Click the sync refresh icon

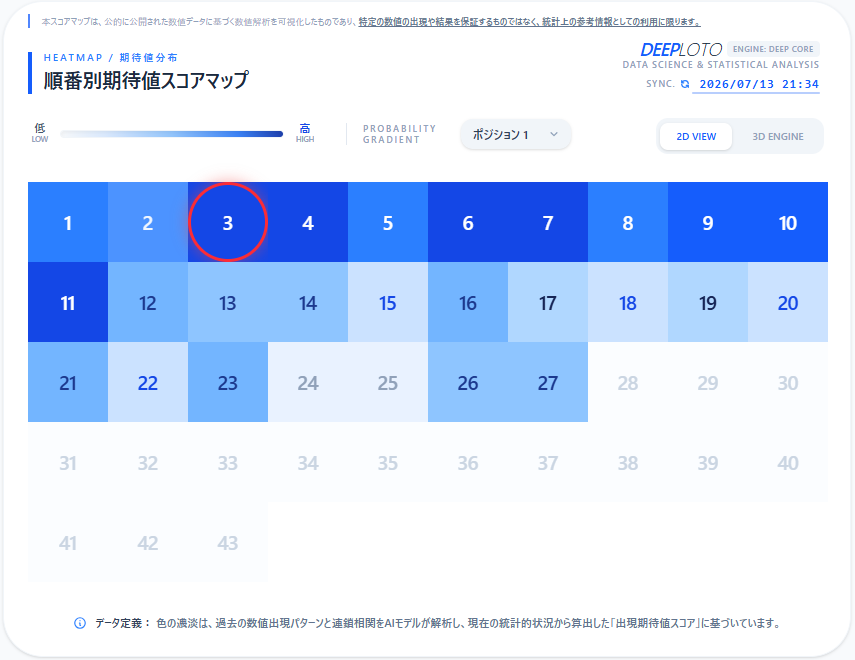coord(685,84)
